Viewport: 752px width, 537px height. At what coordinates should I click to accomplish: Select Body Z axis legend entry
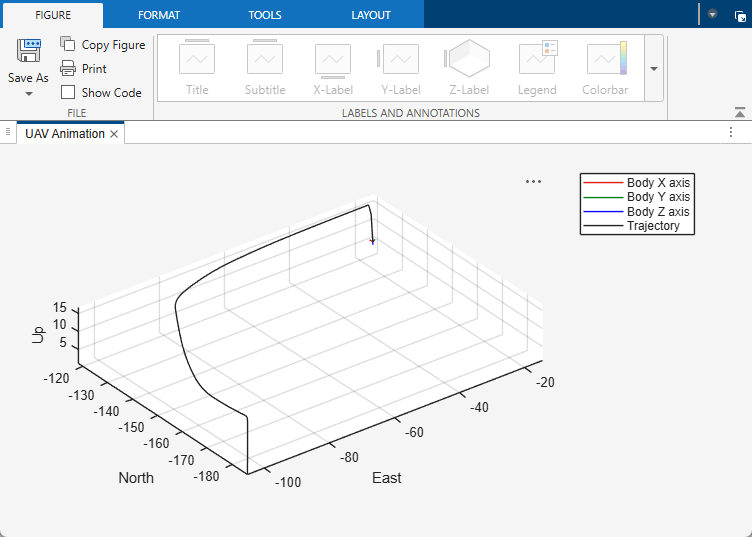(x=636, y=211)
